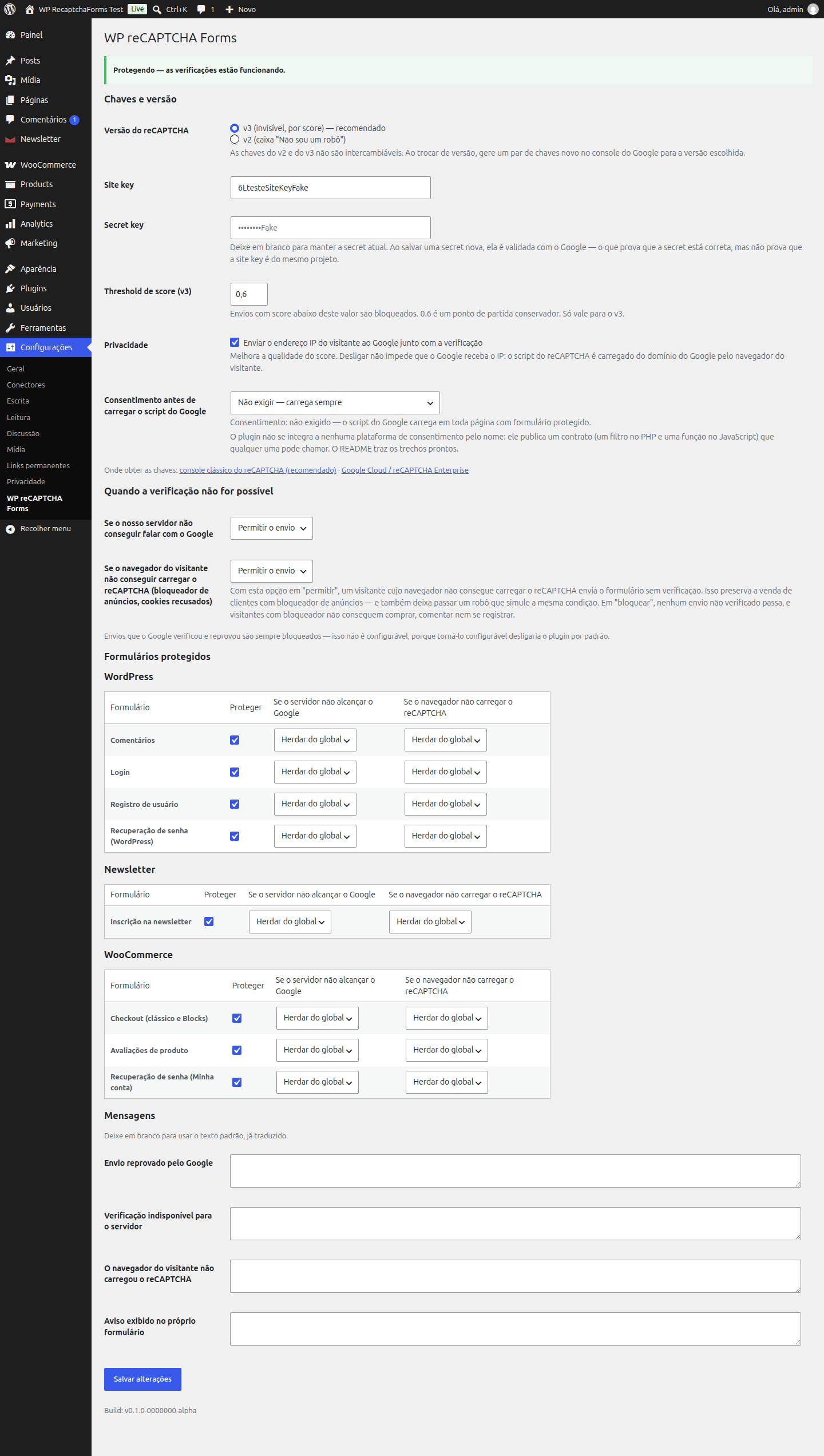Click the Plugins plug icon

[x=10, y=288]
